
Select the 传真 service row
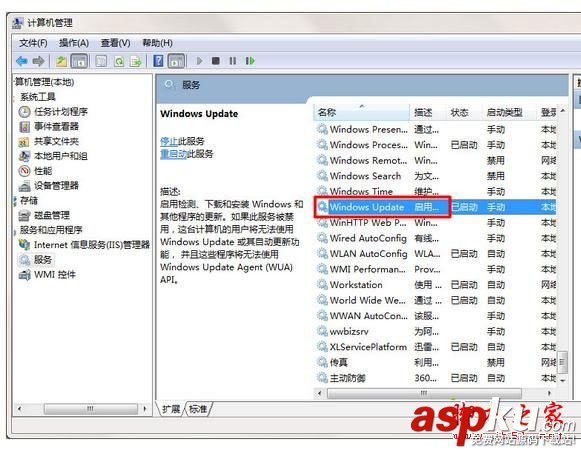[x=436, y=363]
